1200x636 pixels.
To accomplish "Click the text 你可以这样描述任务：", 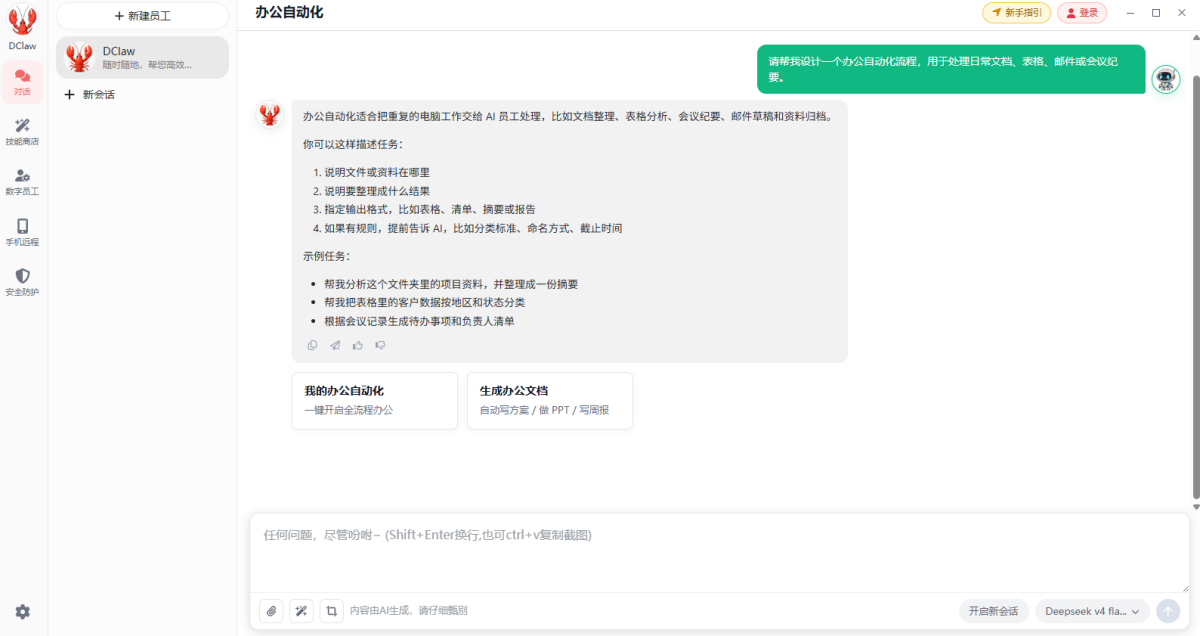I will point(353,144).
